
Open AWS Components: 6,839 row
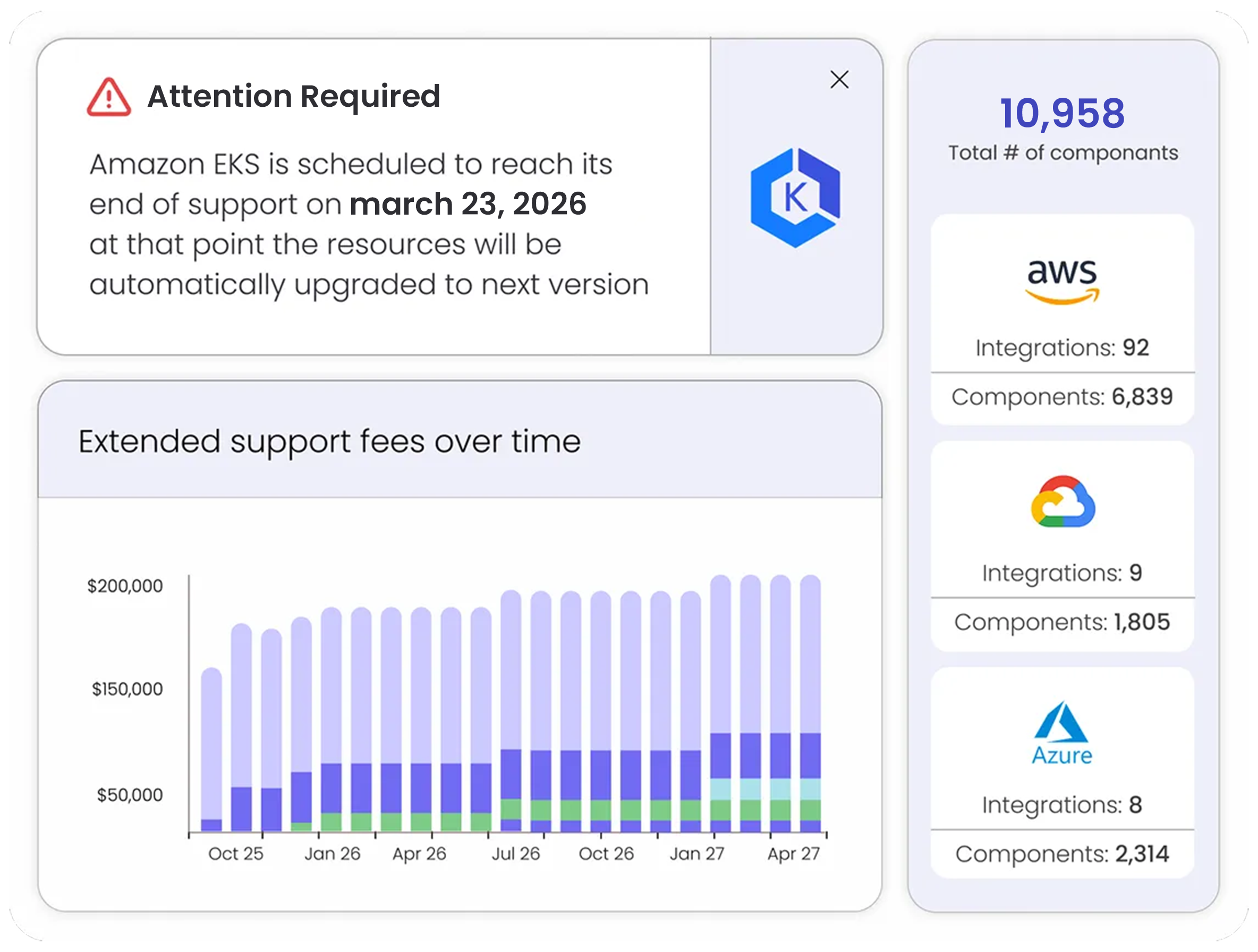[1062, 396]
